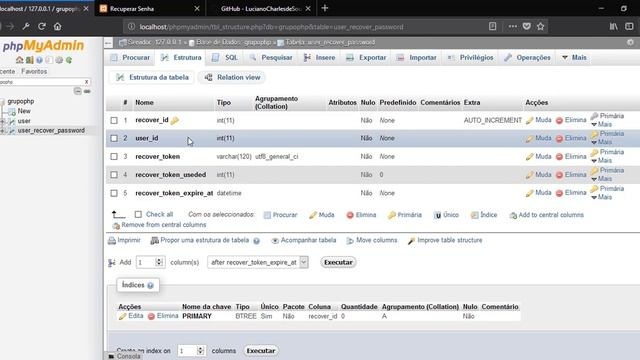The height and width of the screenshot is (360, 640).
Task: Expand Mais menu for recover_token row
Action: [x=602, y=160]
